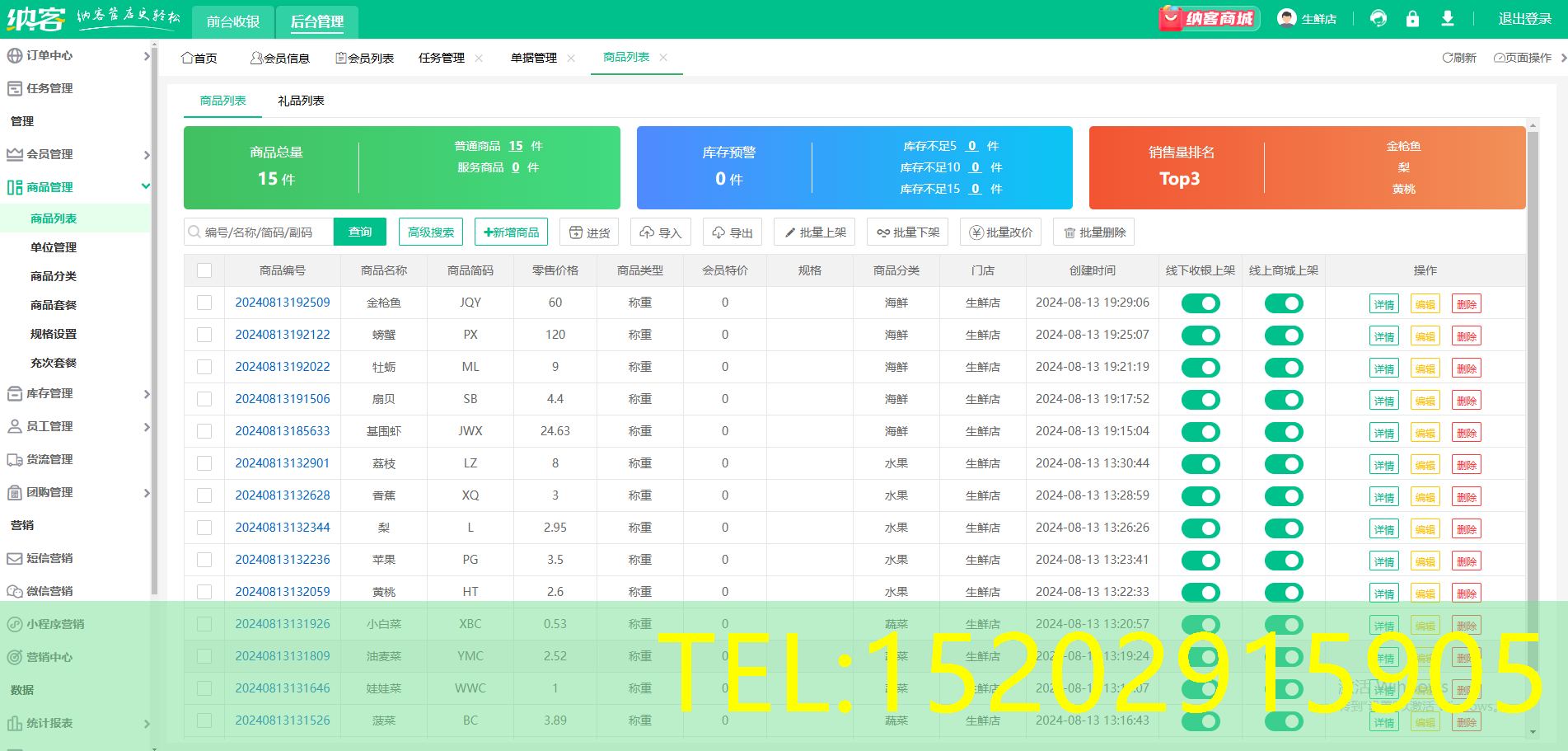Refresh the page via 刷新 icon
This screenshot has height=751, width=1568.
[1459, 58]
